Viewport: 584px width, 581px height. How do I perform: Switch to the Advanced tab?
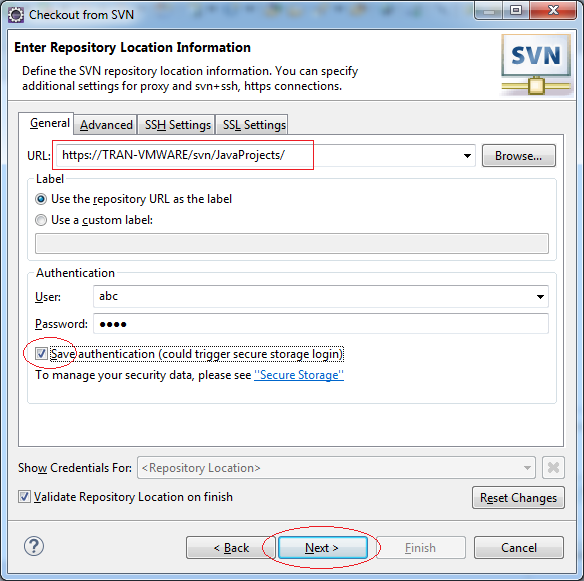pyautogui.click(x=106, y=125)
